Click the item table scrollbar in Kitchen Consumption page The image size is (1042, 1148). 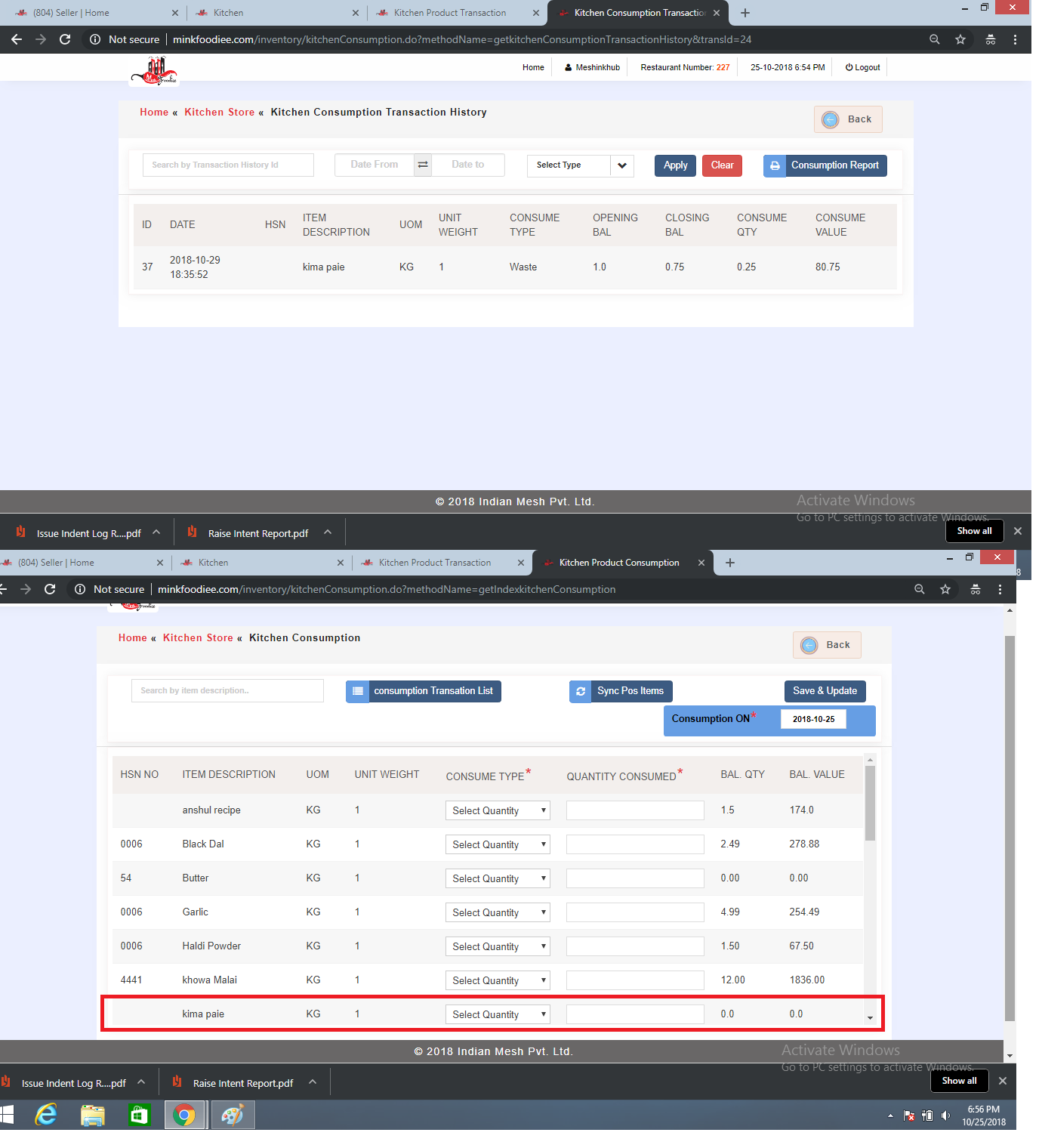[x=870, y=804]
